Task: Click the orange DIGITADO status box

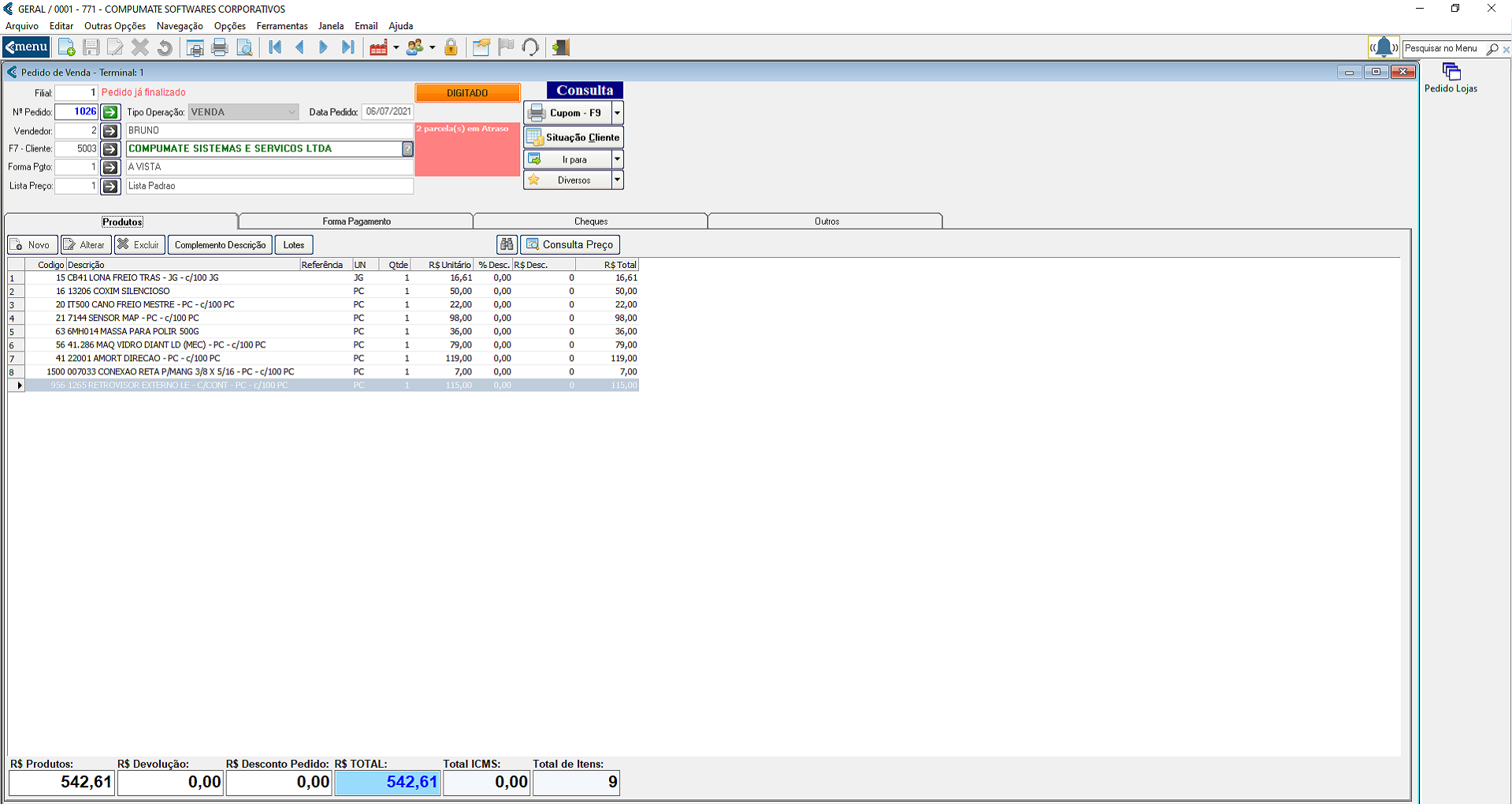Action: pyautogui.click(x=467, y=93)
